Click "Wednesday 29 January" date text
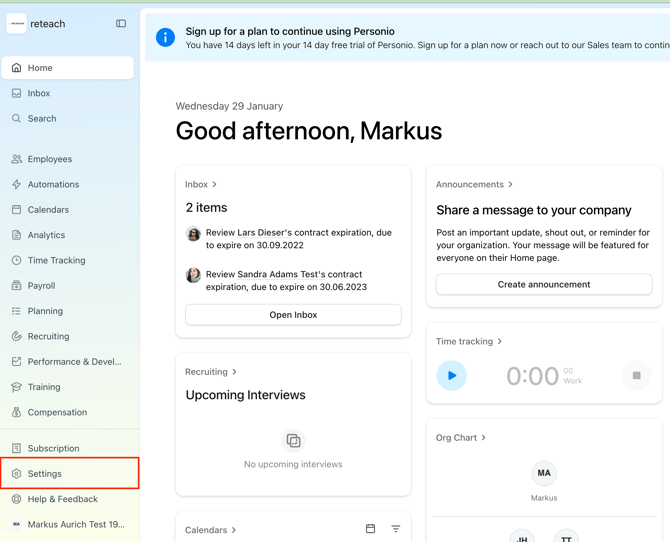Image resolution: width=670 pixels, height=542 pixels. [x=229, y=106]
